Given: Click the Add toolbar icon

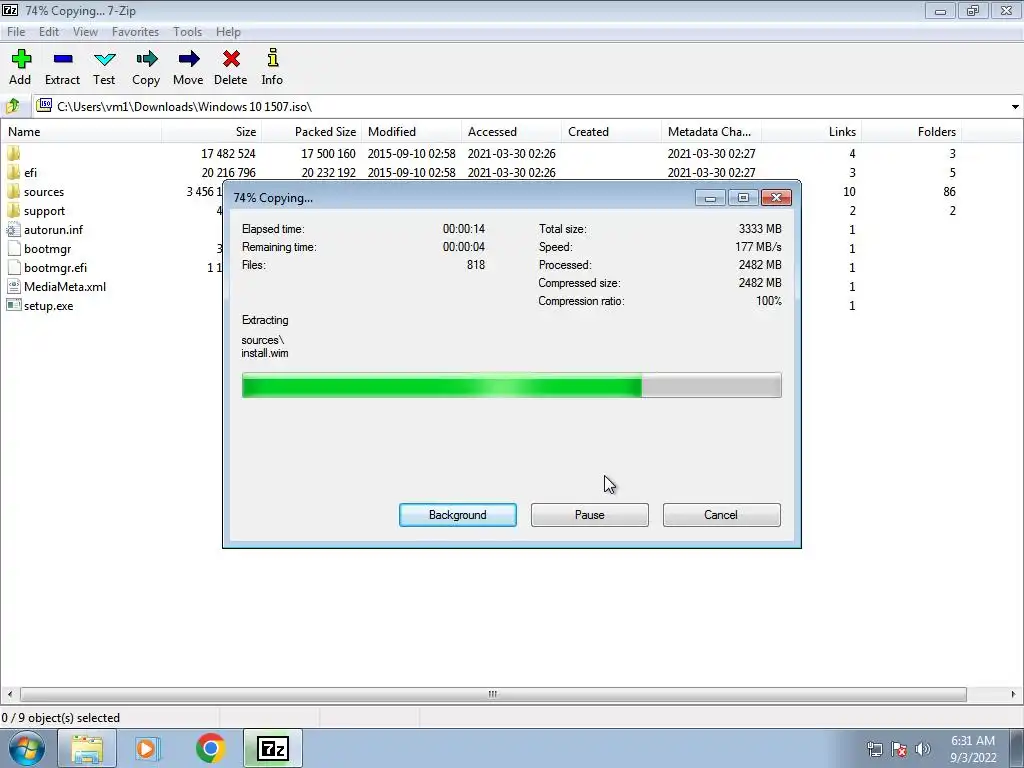Looking at the screenshot, I should (x=21, y=59).
